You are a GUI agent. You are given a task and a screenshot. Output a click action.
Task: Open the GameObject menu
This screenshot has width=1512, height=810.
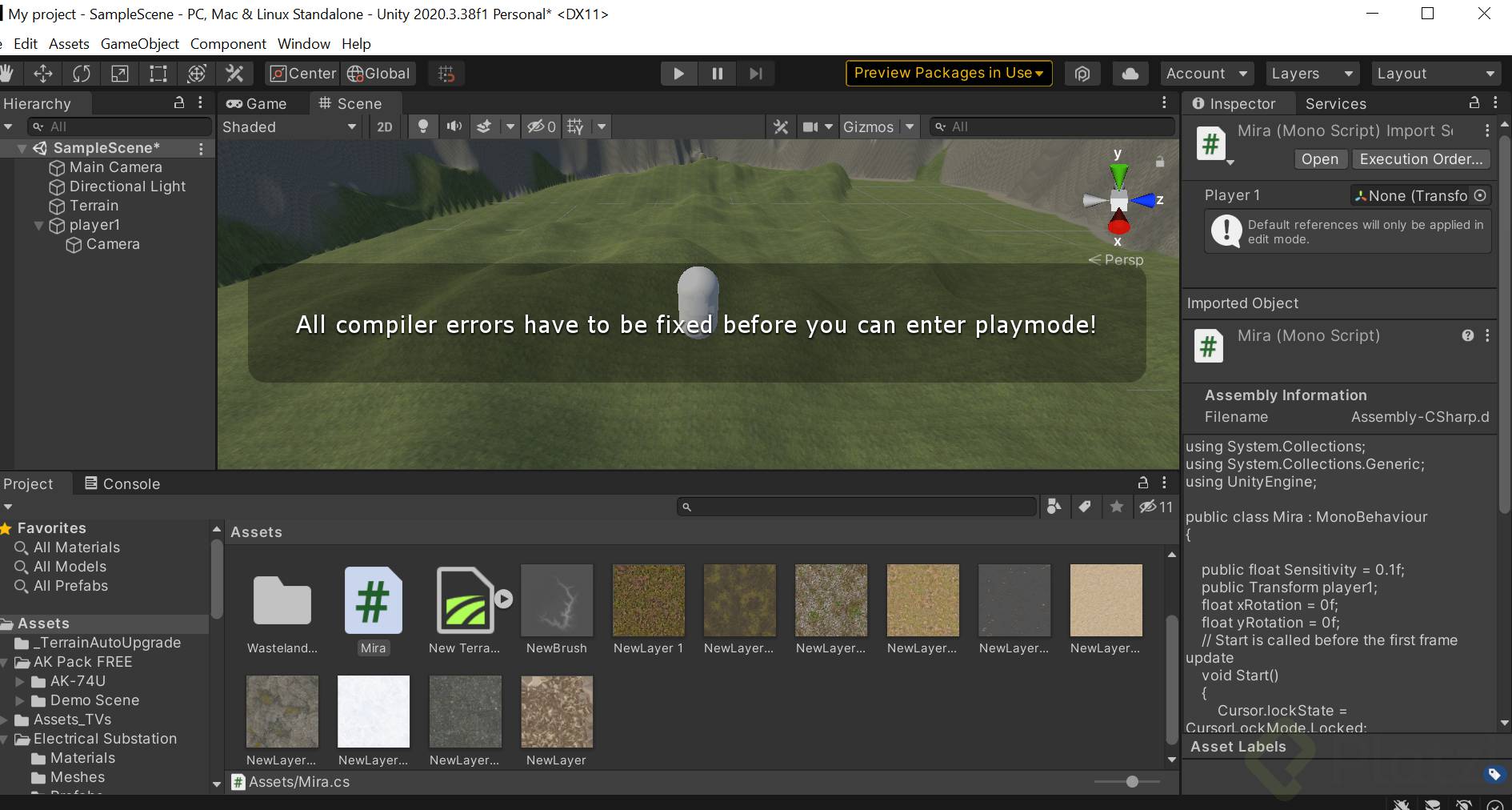139,44
